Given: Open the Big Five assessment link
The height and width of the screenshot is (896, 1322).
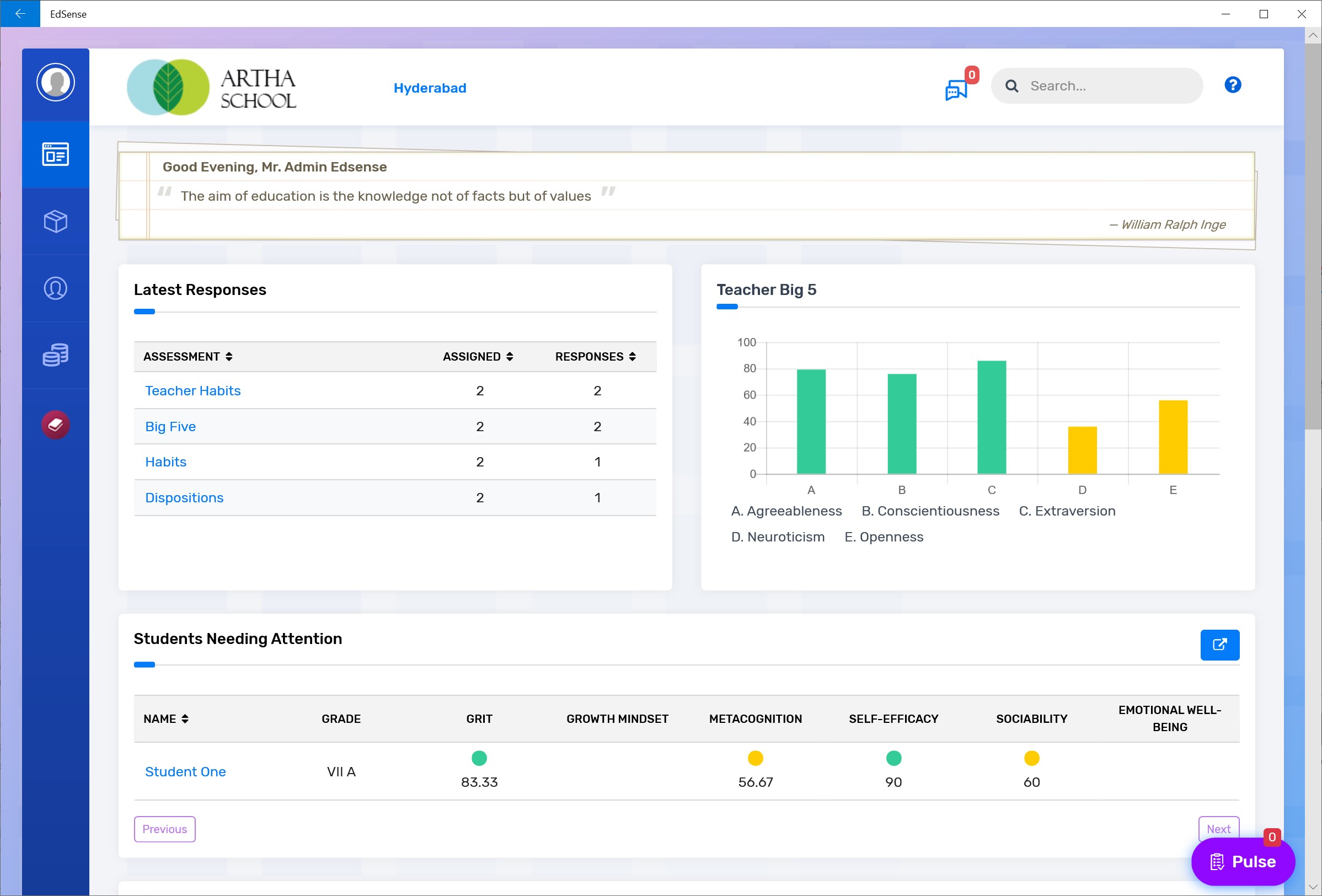Looking at the screenshot, I should pos(170,426).
